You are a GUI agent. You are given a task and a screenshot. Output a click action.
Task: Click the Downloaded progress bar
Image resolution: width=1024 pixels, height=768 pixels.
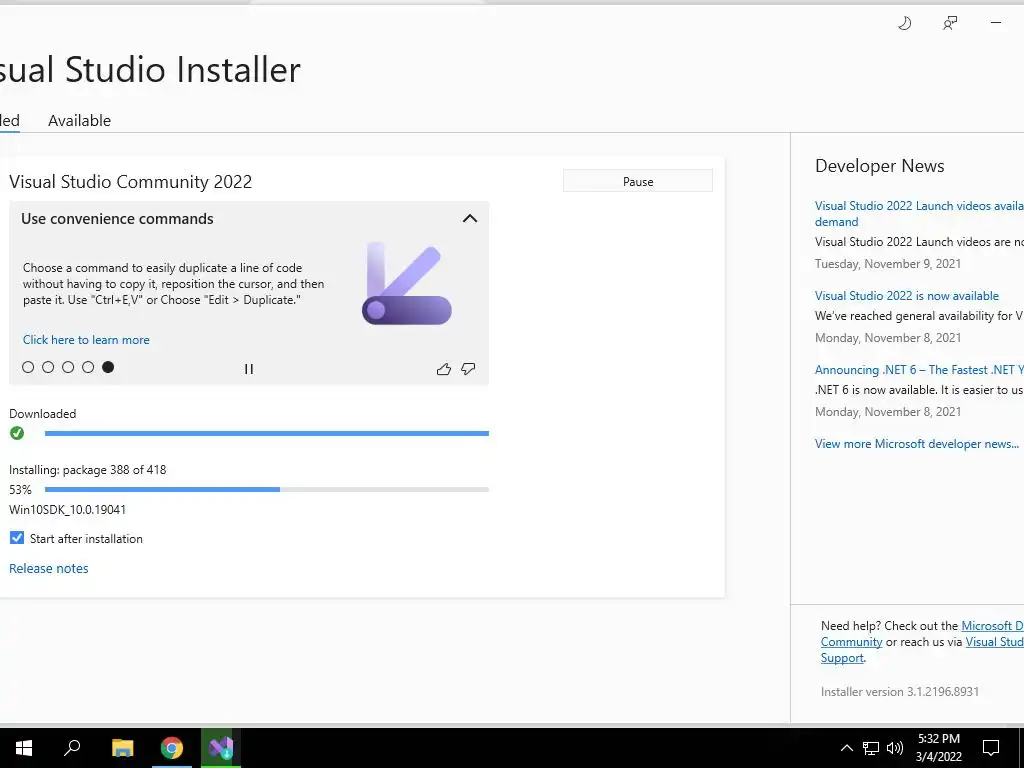[x=266, y=433]
